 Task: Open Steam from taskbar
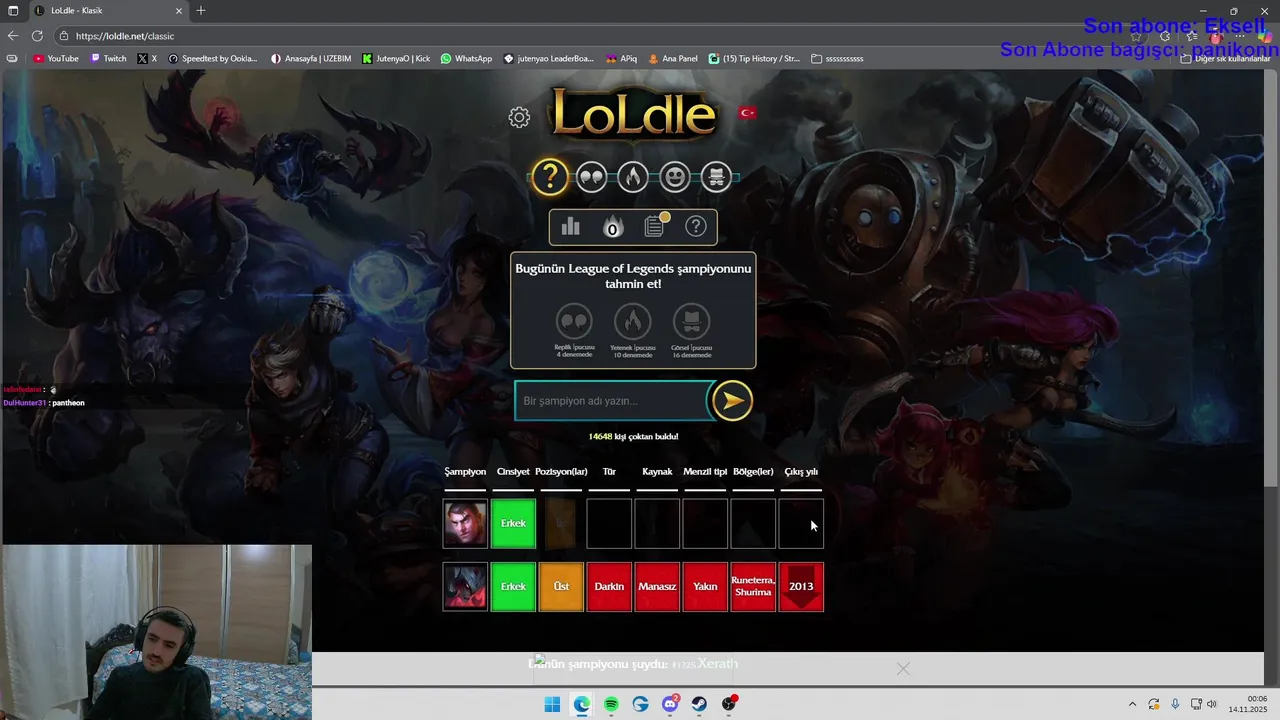(700, 704)
